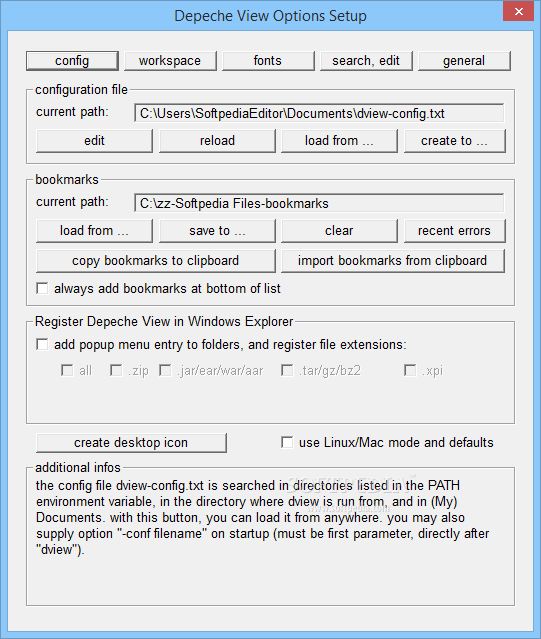This screenshot has height=639, width=541.
Task: Create a desktop icon
Action: [x=131, y=443]
